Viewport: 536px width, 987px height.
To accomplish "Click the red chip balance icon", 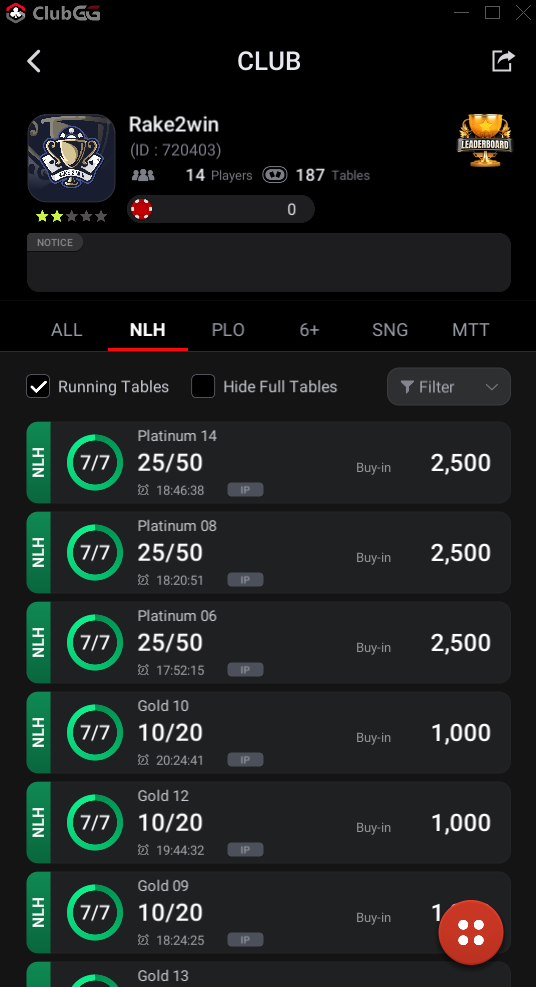I will [142, 209].
